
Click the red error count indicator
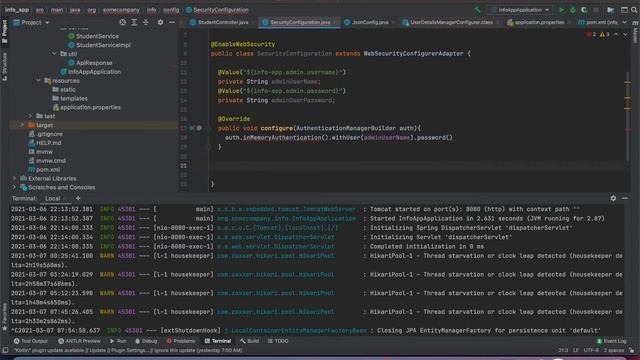click(591, 34)
